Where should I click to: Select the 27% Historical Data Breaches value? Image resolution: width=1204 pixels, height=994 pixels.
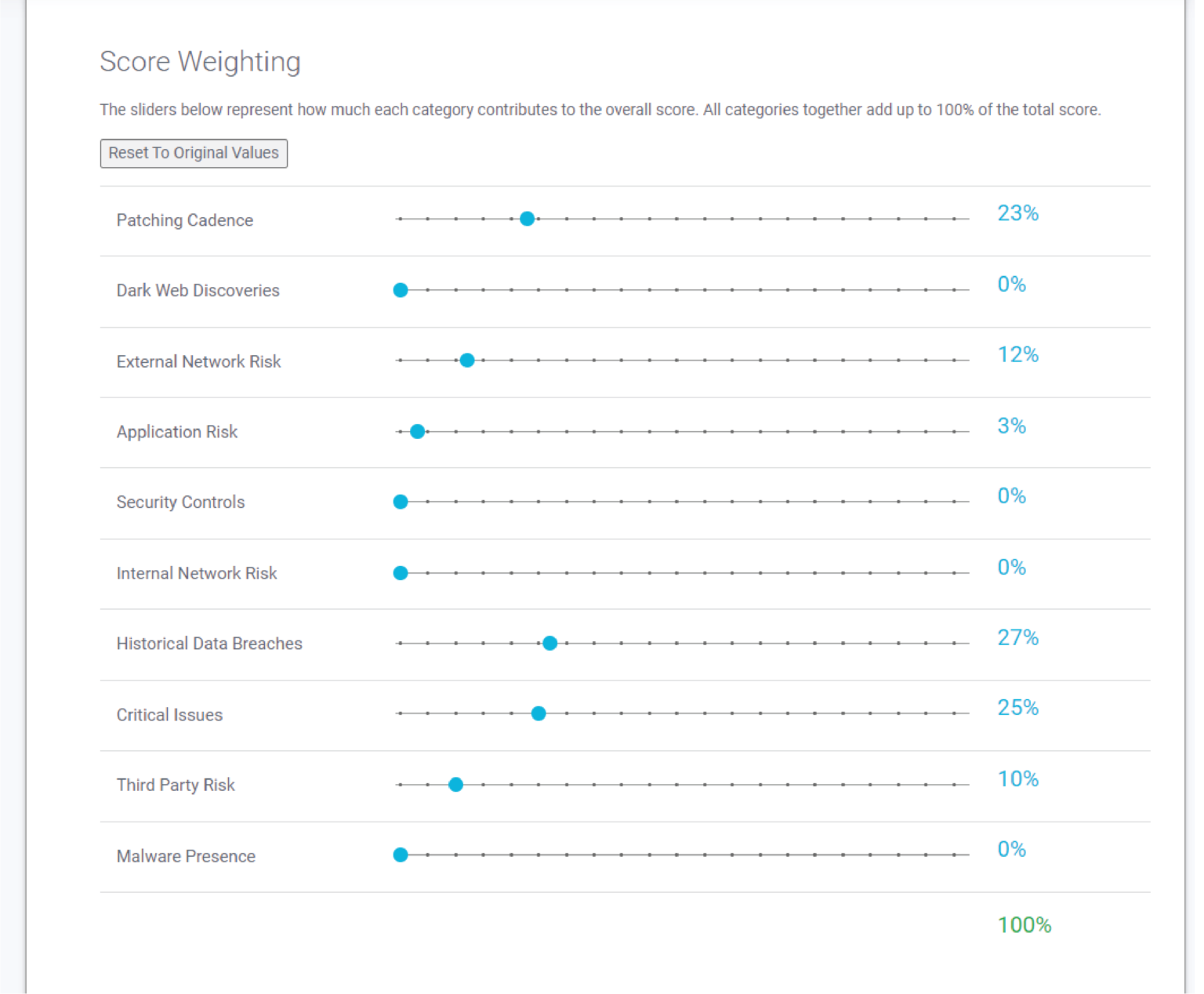click(1017, 638)
